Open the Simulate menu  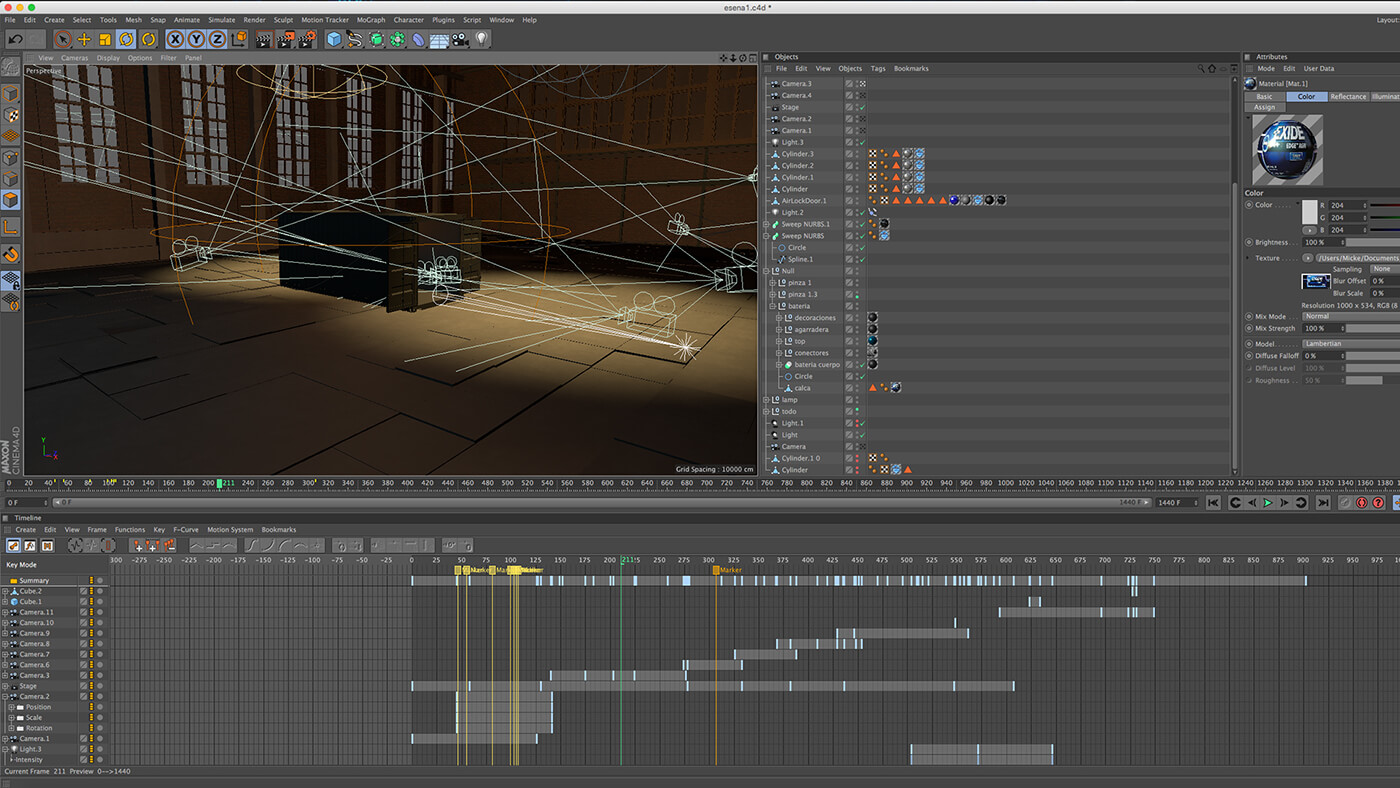[x=221, y=20]
